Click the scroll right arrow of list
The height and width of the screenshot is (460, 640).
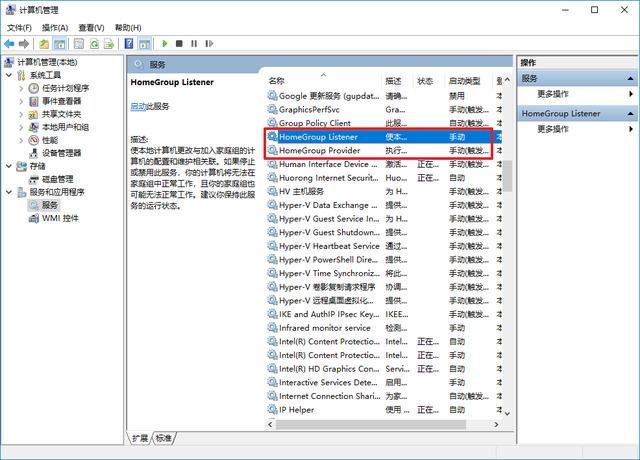pyautogui.click(x=496, y=424)
